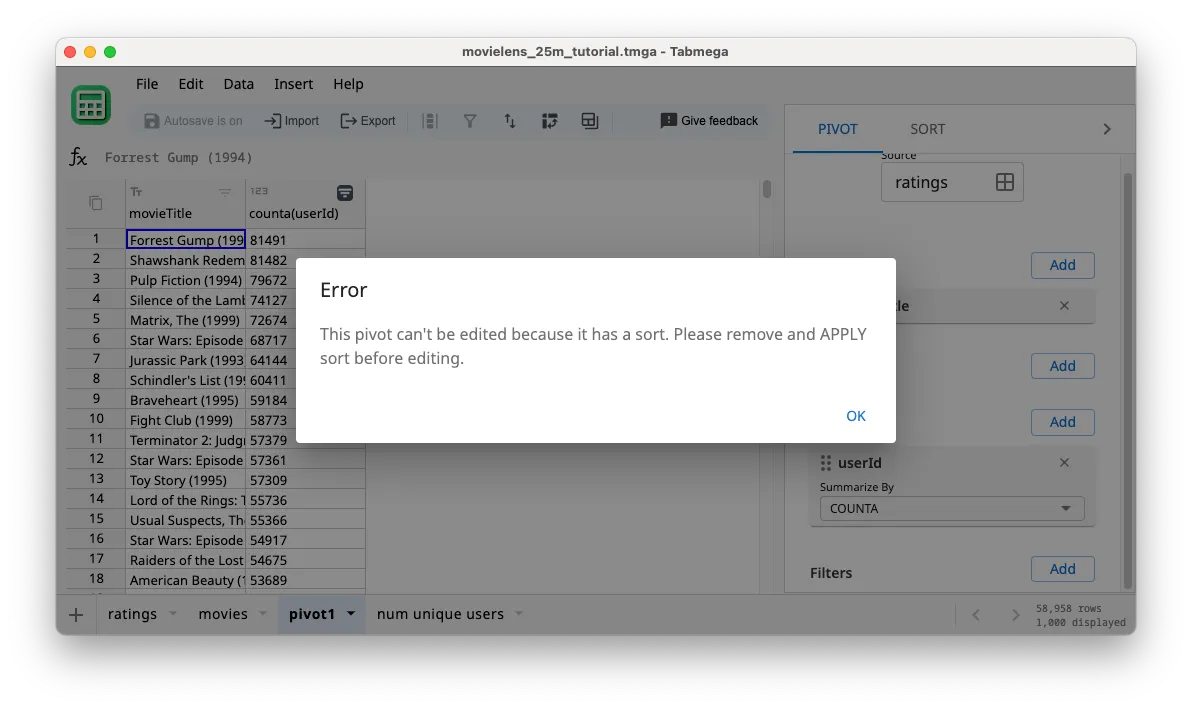
Task: Click the sort icon on counta(userId) column header
Action: [x=345, y=192]
